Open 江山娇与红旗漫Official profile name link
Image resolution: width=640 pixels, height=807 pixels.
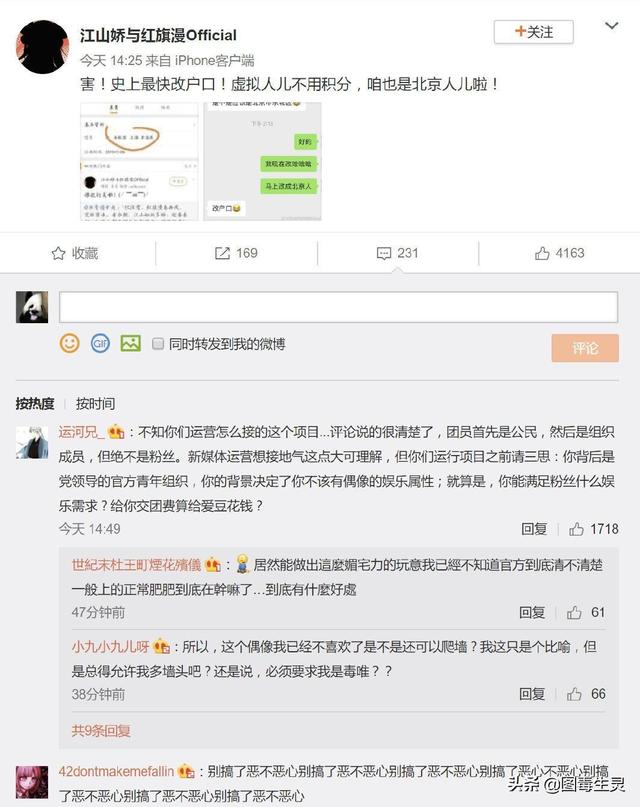(158, 35)
